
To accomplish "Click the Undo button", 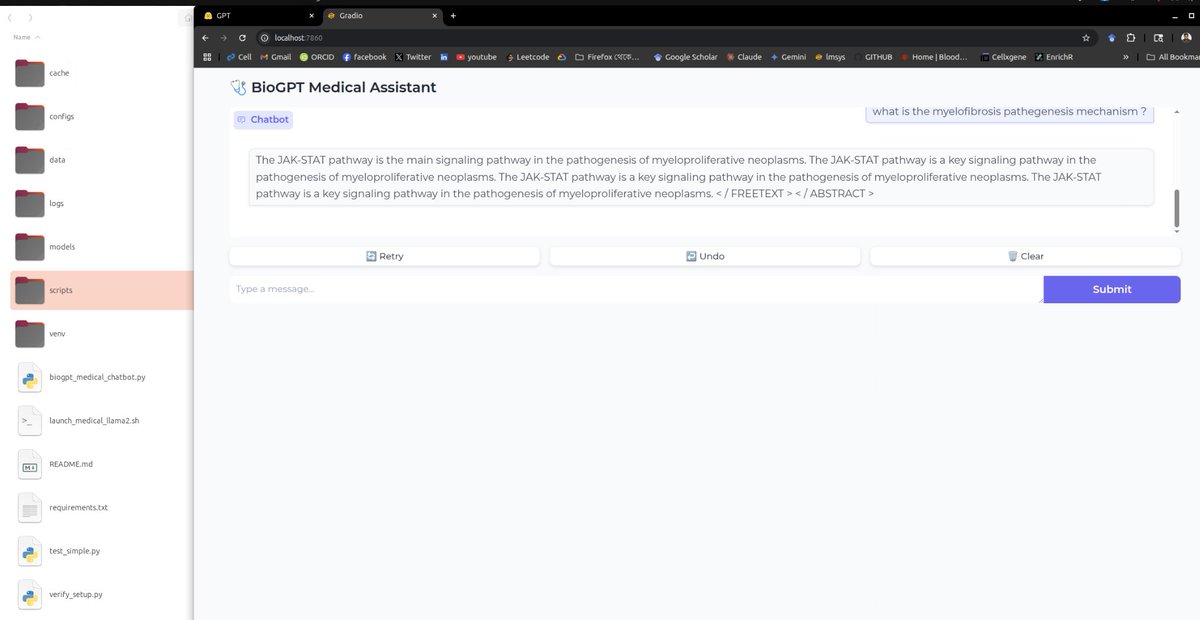I will click(x=705, y=256).
